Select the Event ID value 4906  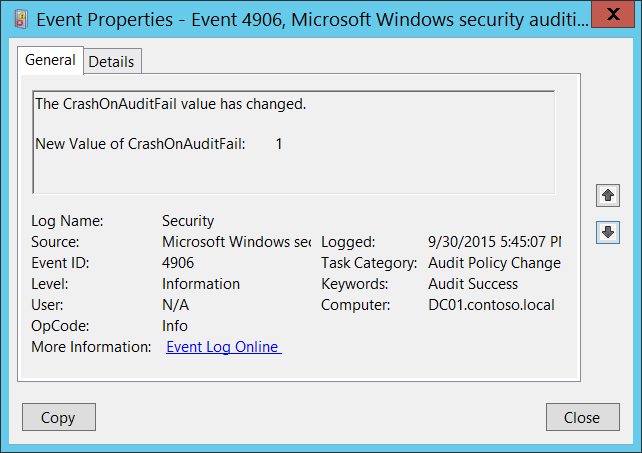pos(178,263)
